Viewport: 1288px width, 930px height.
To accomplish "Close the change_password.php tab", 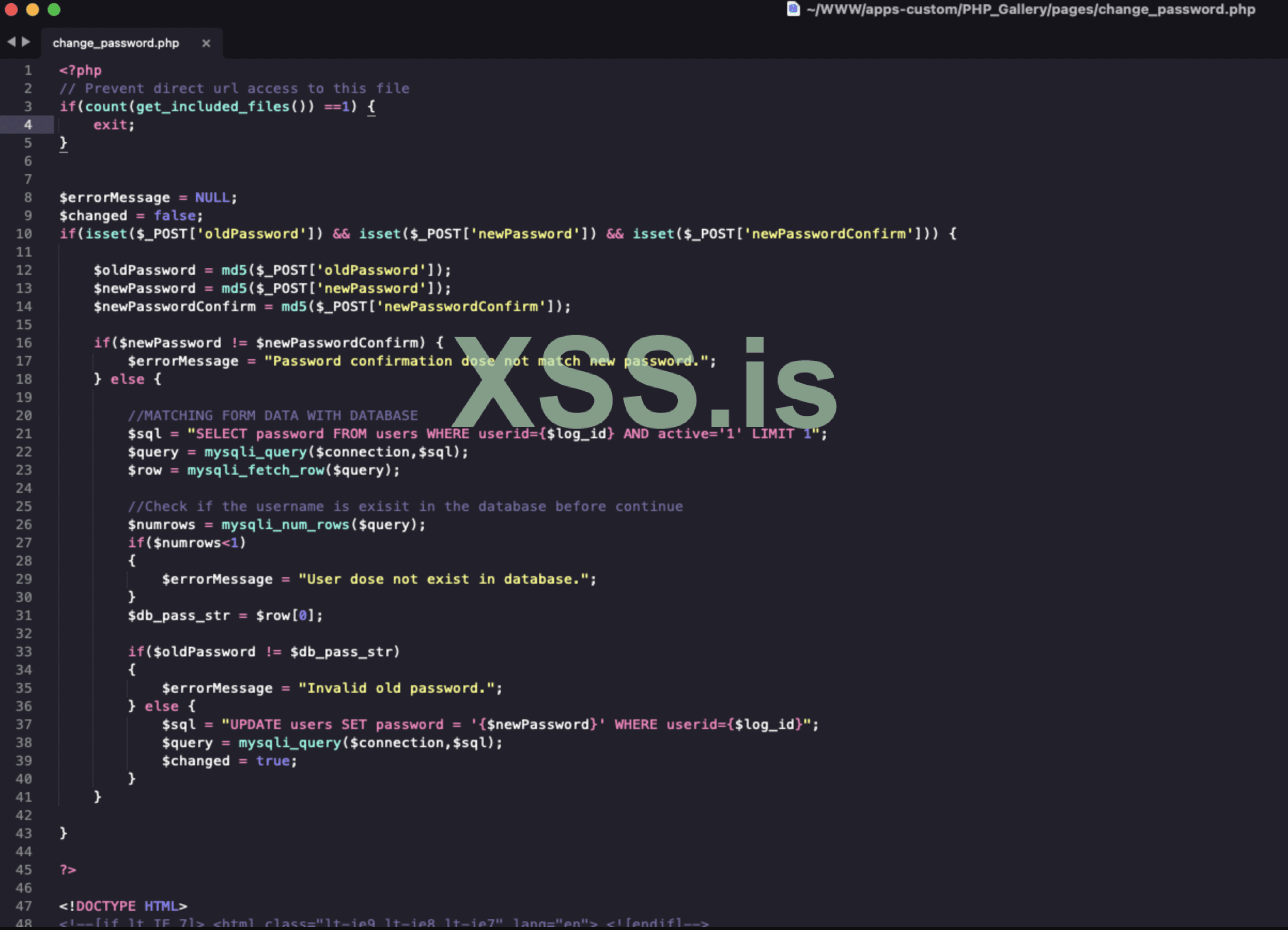I will [x=206, y=43].
